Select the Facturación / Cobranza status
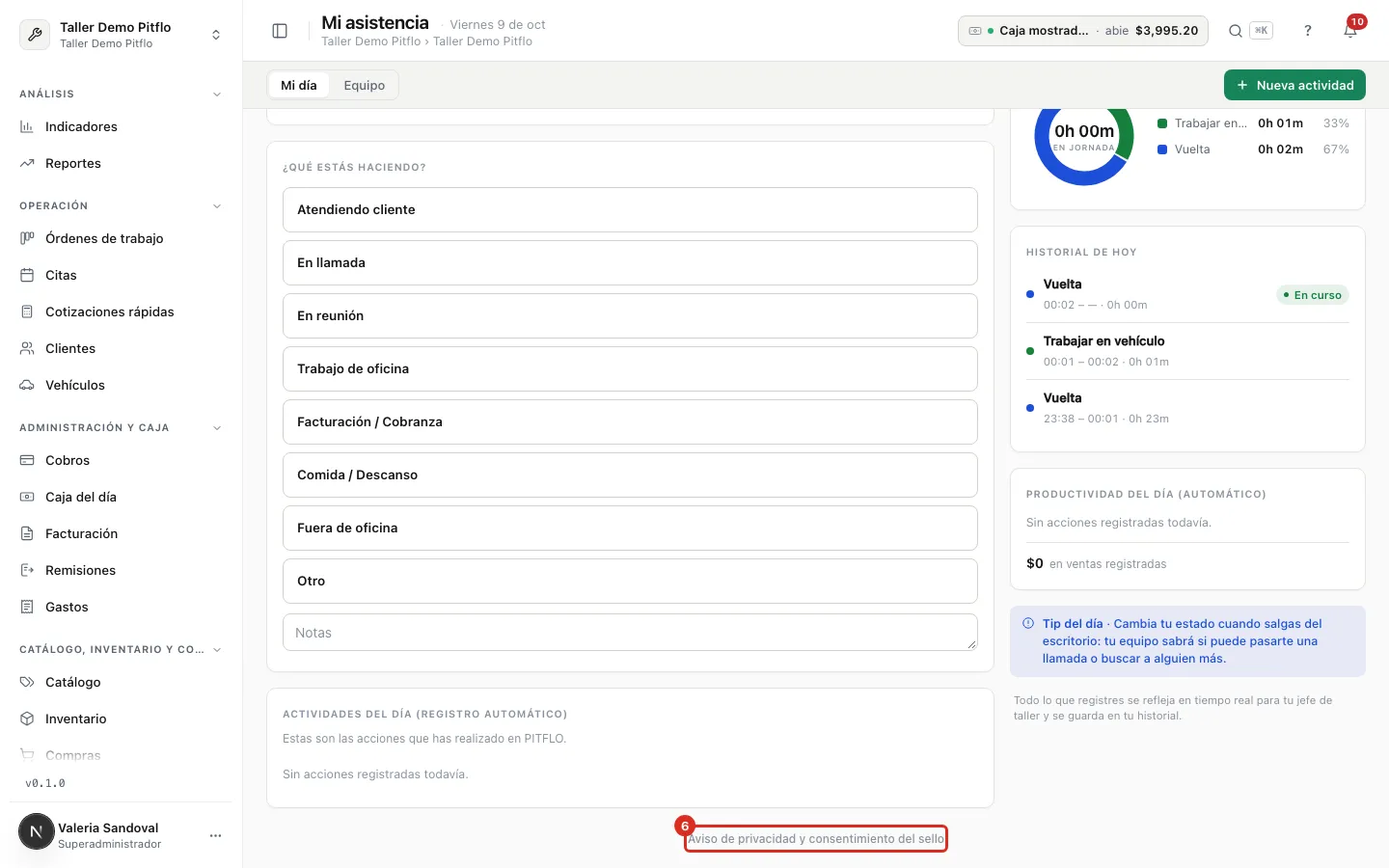1389x868 pixels. tap(630, 421)
